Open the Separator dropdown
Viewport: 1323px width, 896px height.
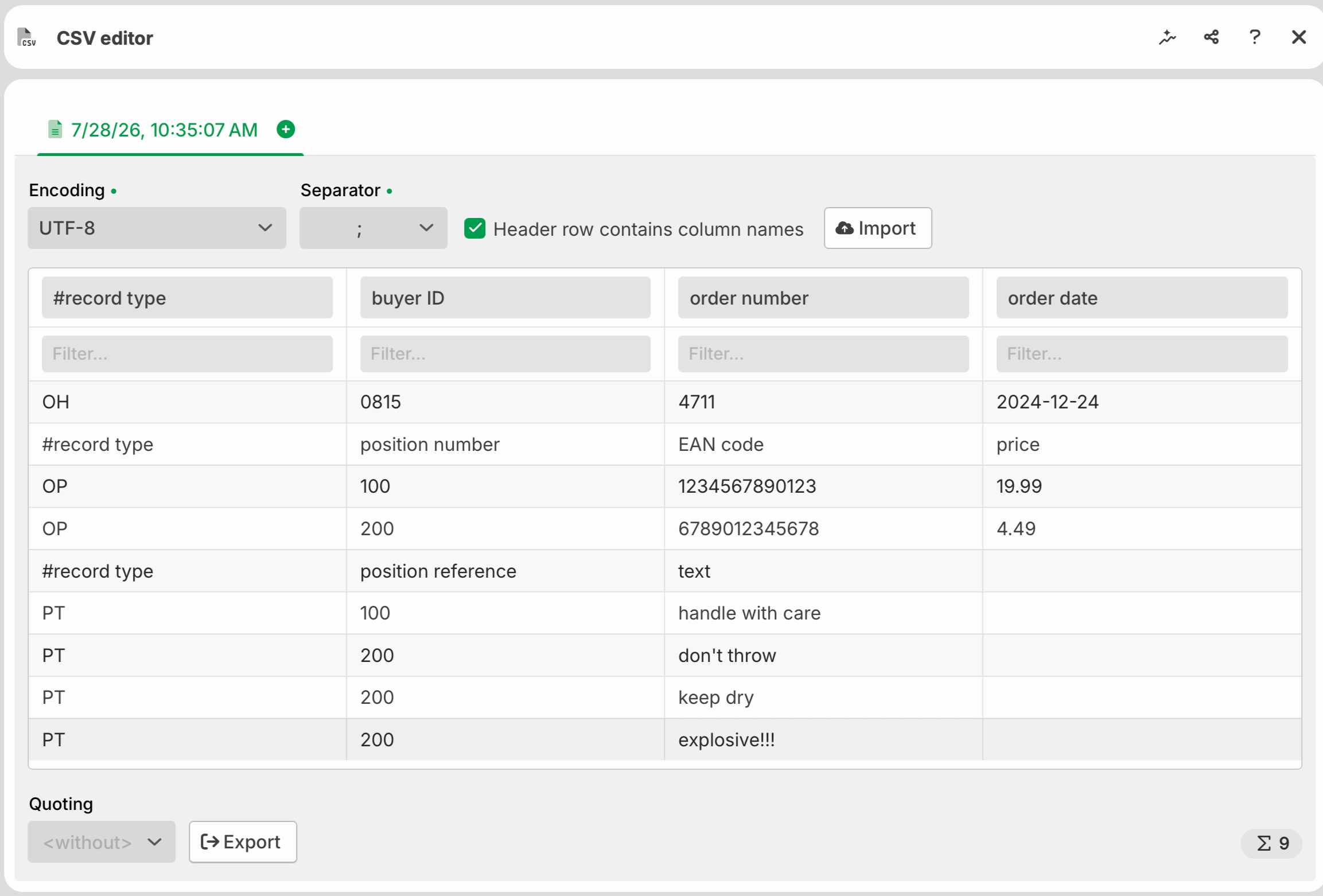tap(373, 228)
